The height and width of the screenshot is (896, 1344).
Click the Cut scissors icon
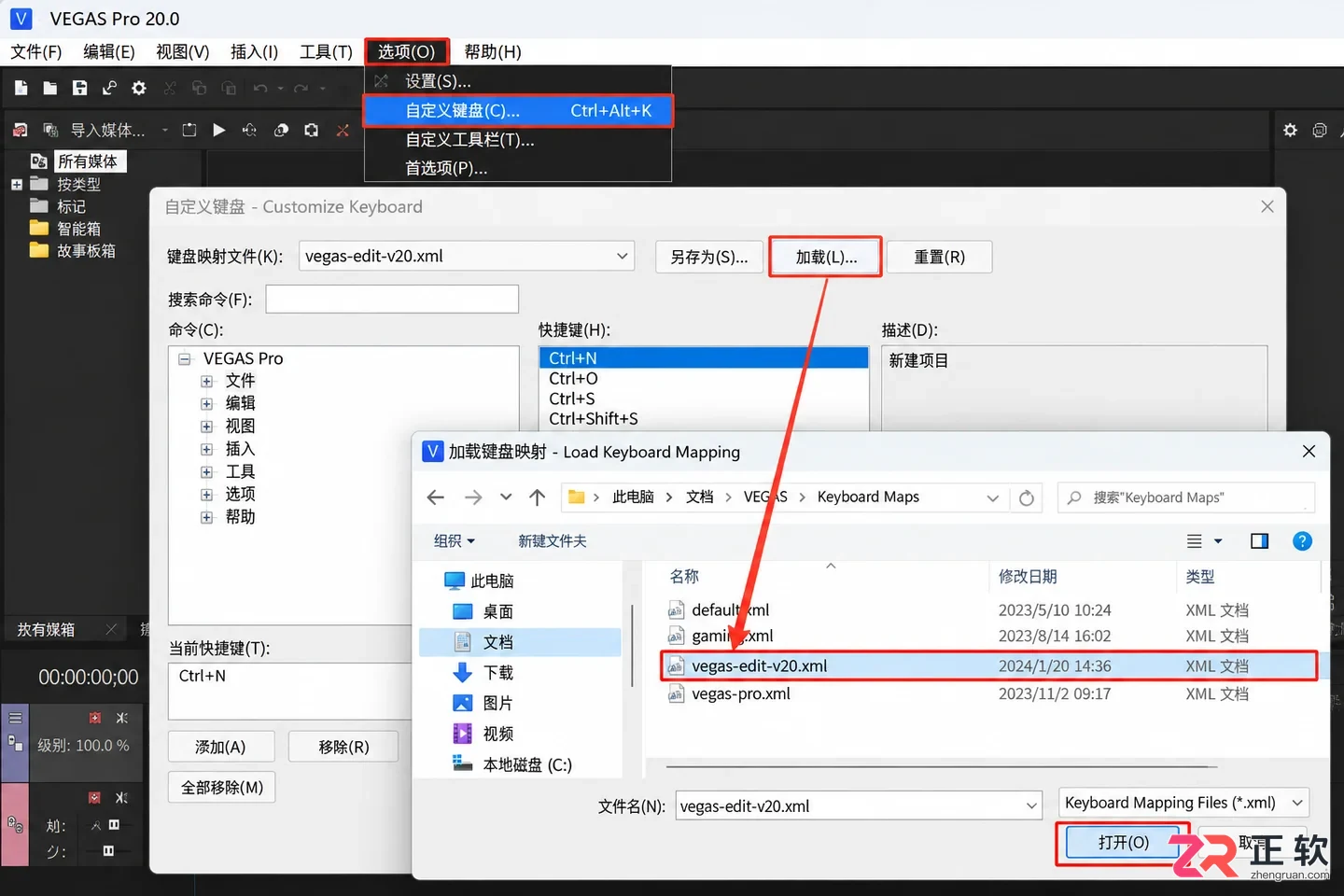170,88
